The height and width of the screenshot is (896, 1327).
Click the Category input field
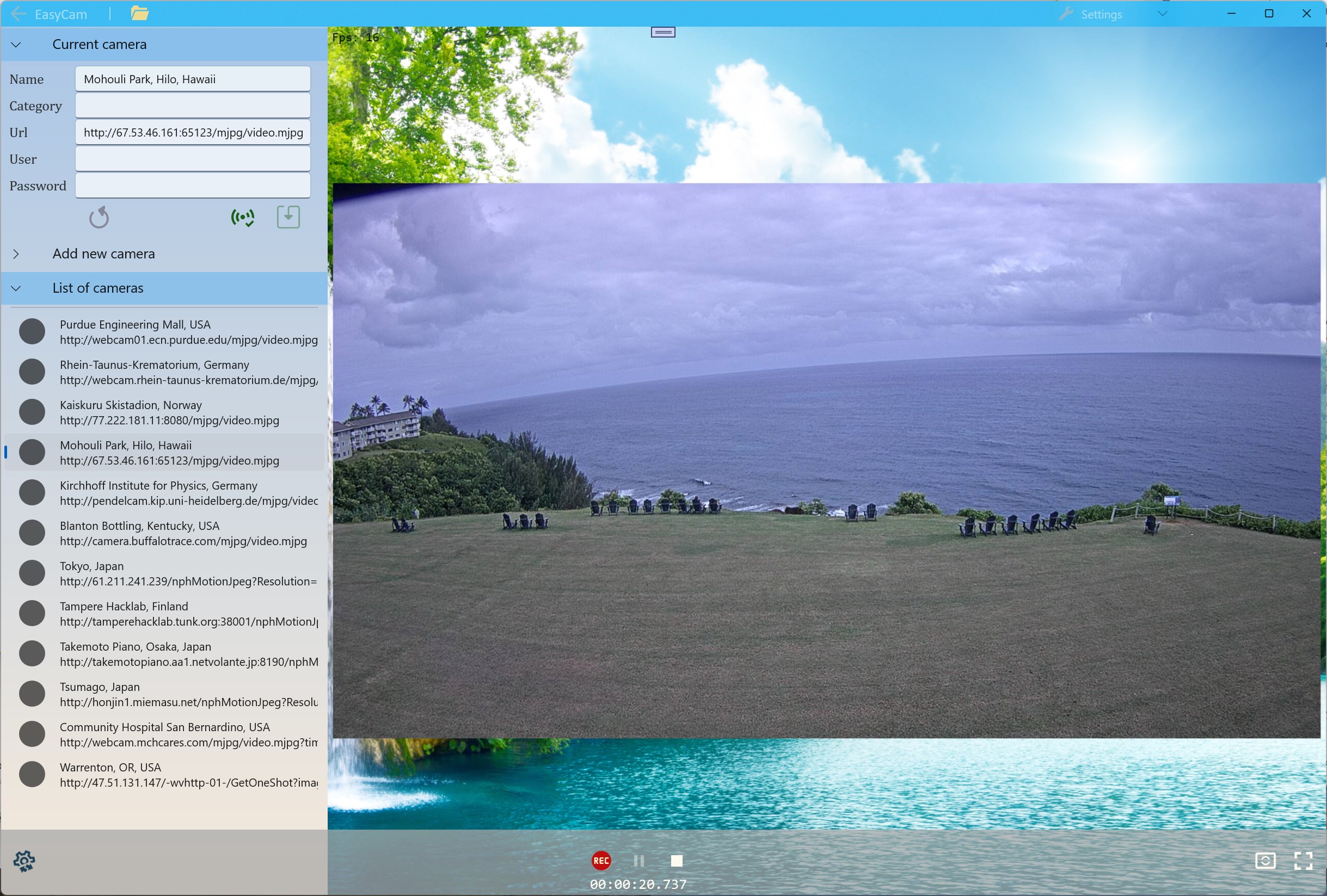pos(193,106)
